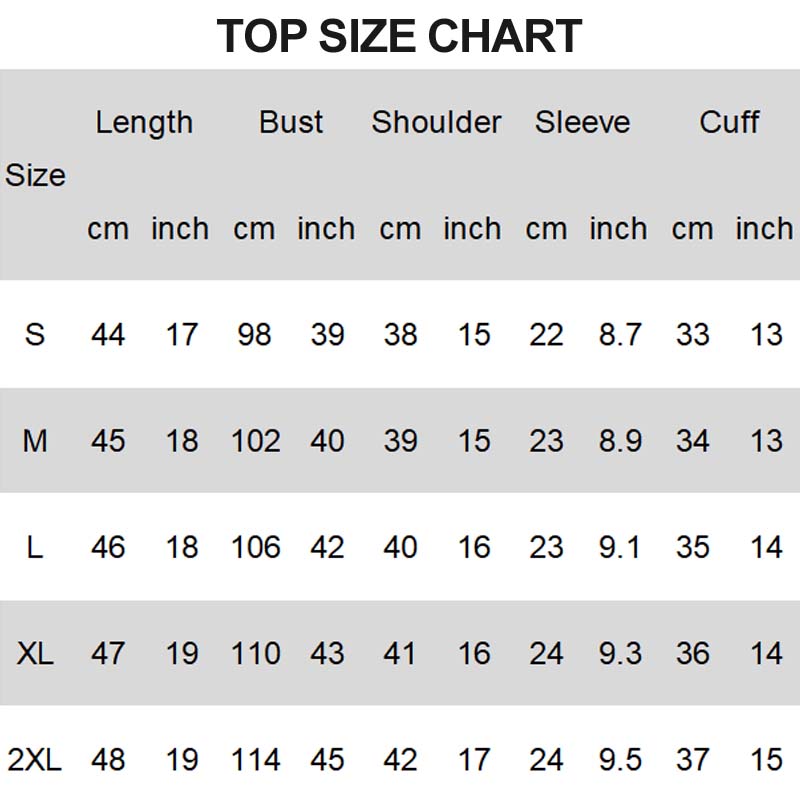
Task: Click the cuff cm value 37
Action: tap(692, 760)
